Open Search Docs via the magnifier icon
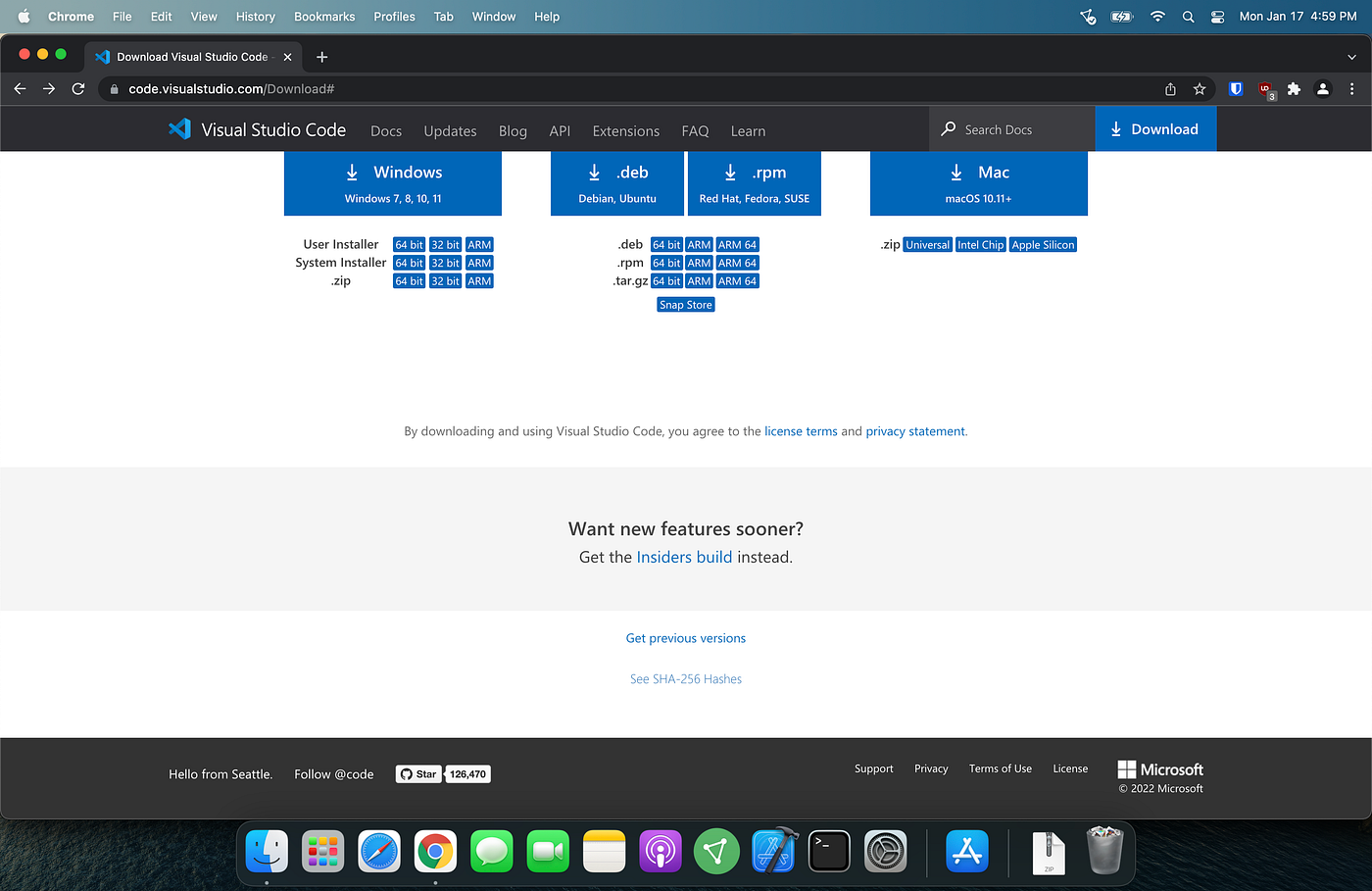The height and width of the screenshot is (891, 1372). 947,128
